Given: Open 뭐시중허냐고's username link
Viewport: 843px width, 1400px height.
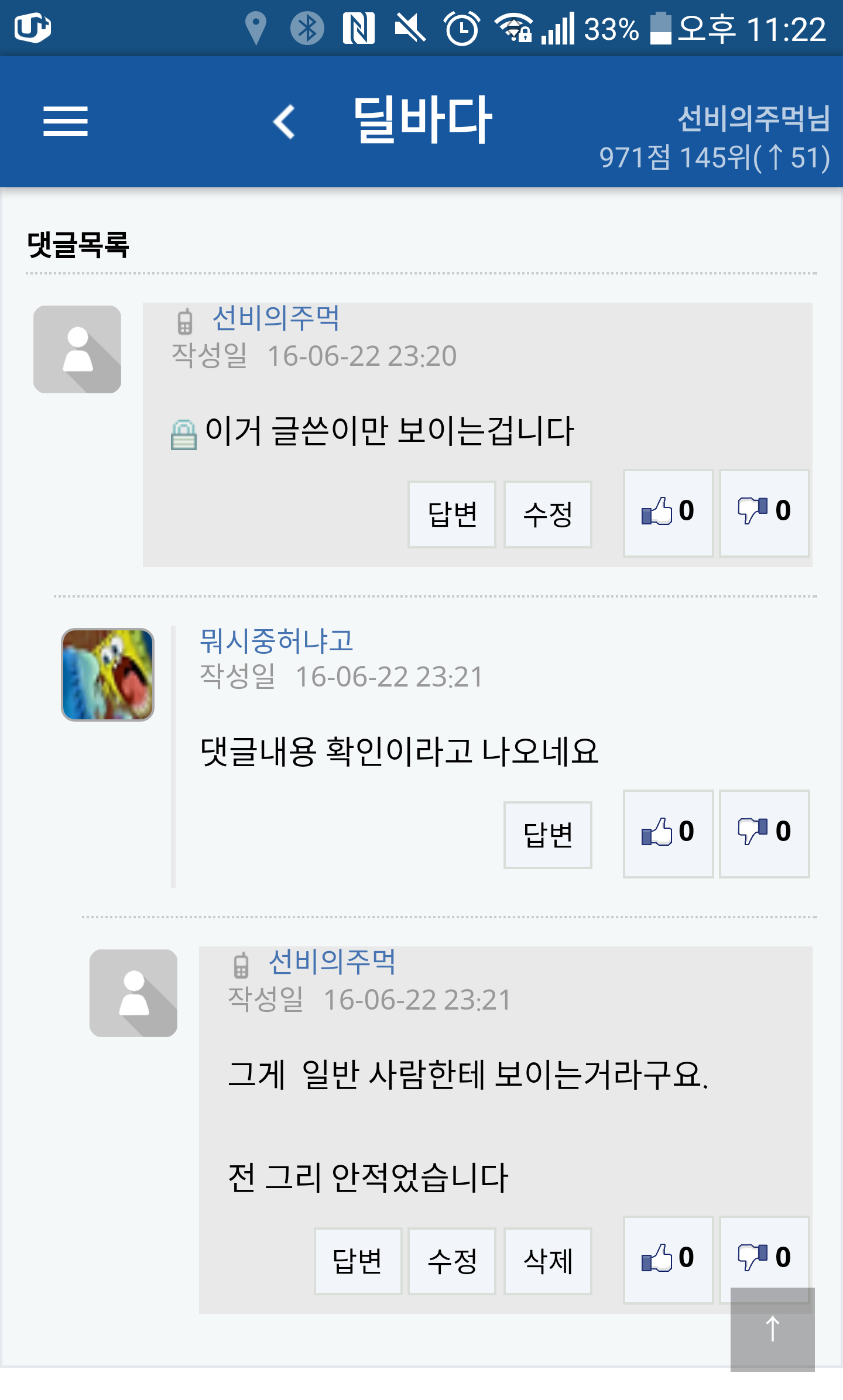Looking at the screenshot, I should coord(276,641).
